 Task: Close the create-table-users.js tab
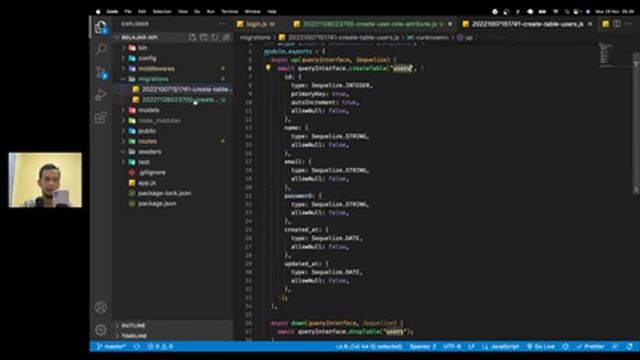click(x=590, y=24)
